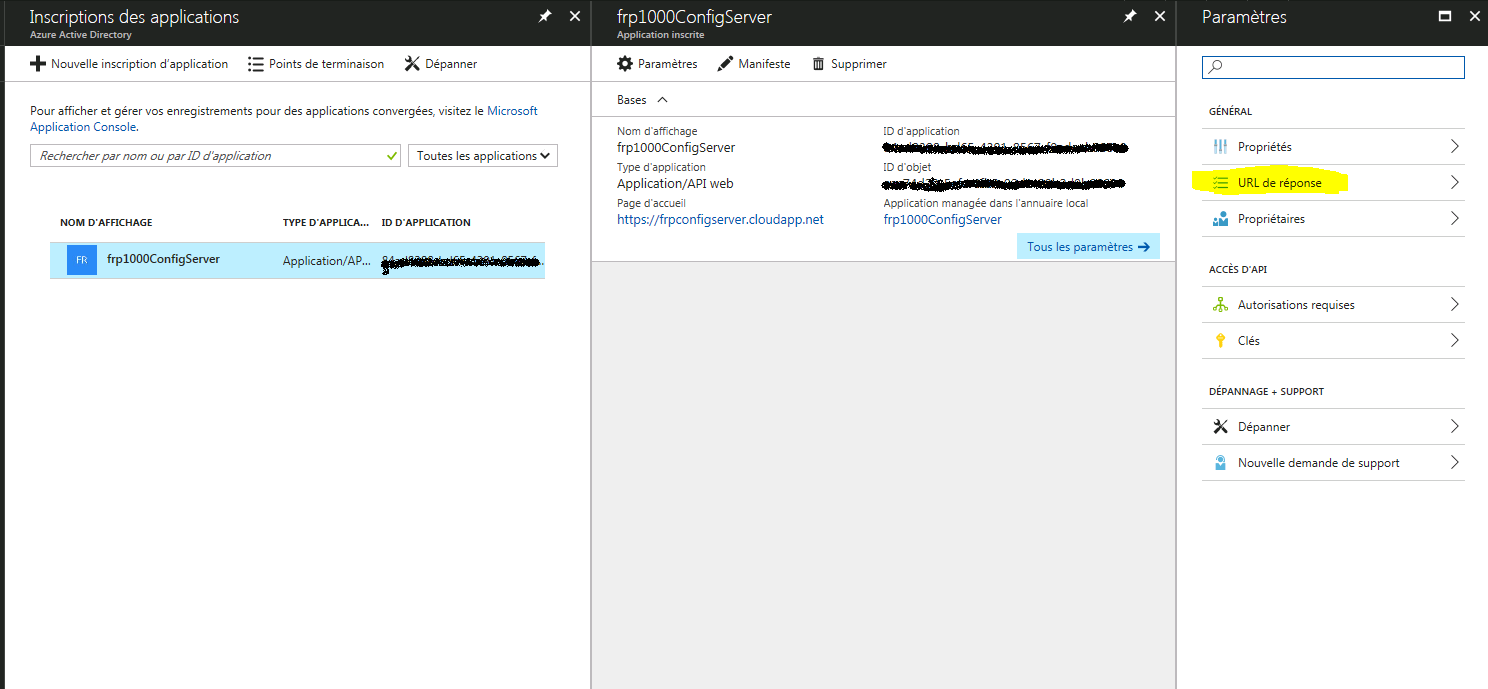Focus the Paramètres search box
This screenshot has width=1488, height=689.
tap(1333, 67)
